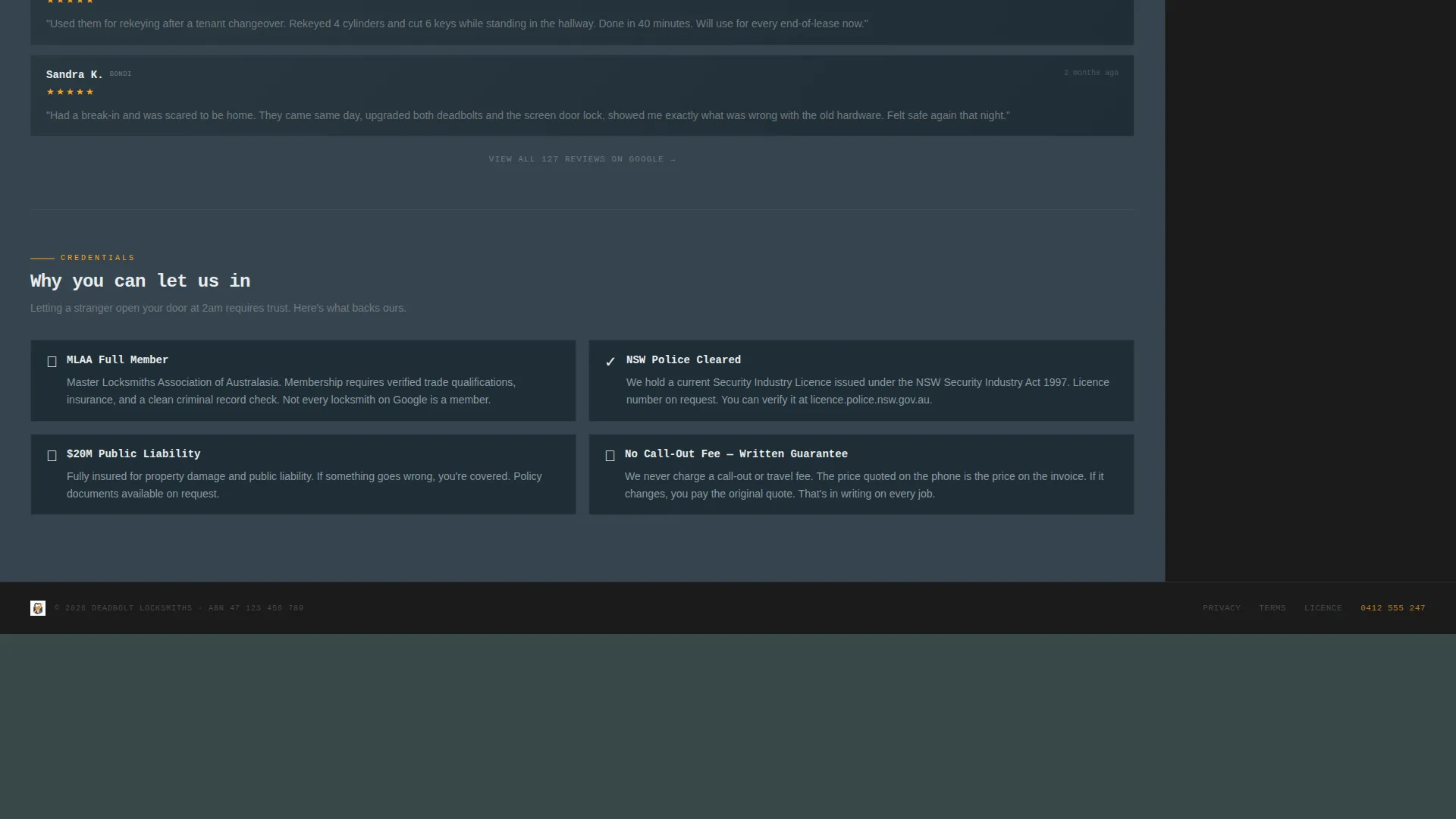
Task: Click the NSW Police Cleared checkmark icon
Action: point(610,362)
